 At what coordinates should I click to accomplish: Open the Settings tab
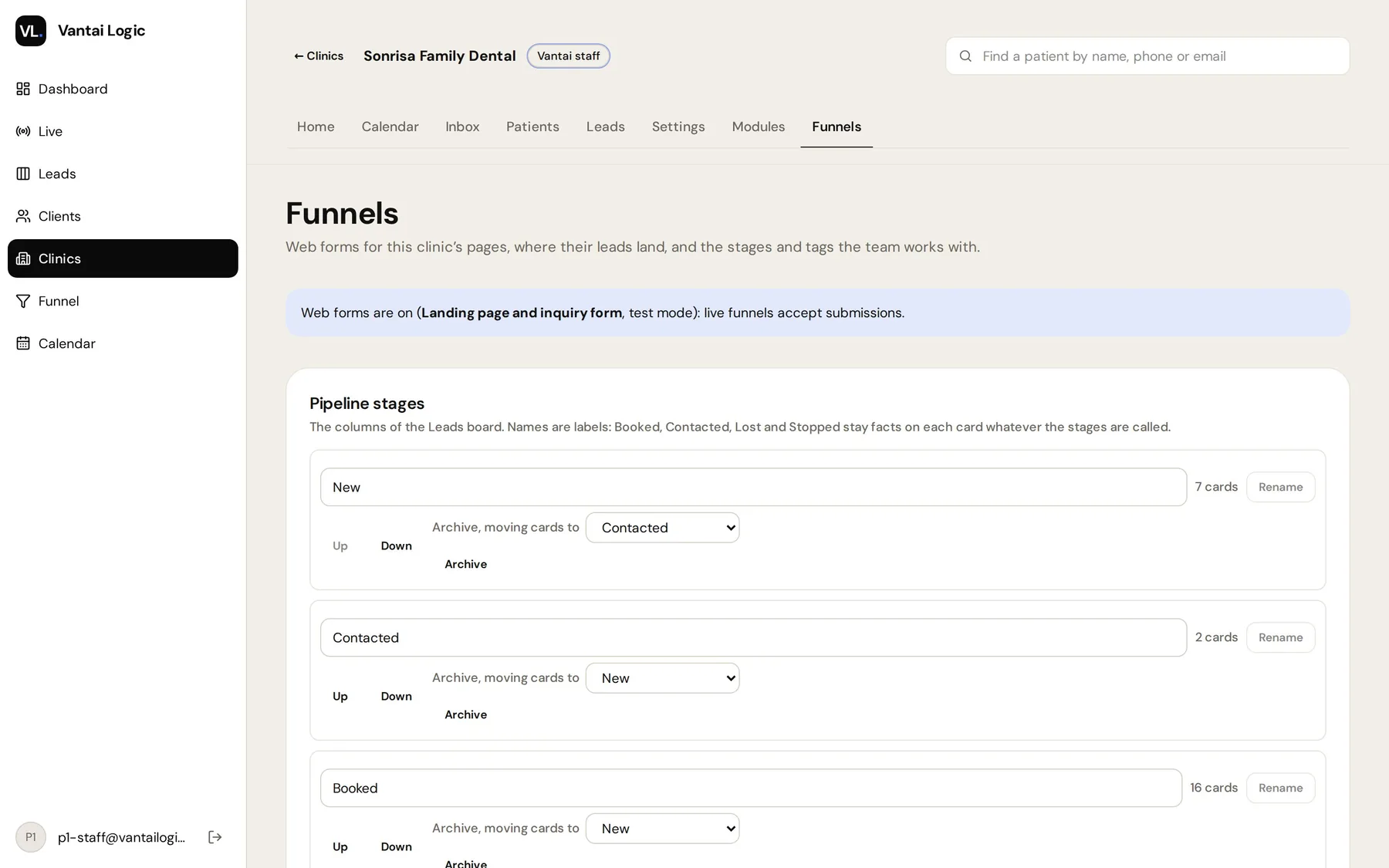point(678,127)
